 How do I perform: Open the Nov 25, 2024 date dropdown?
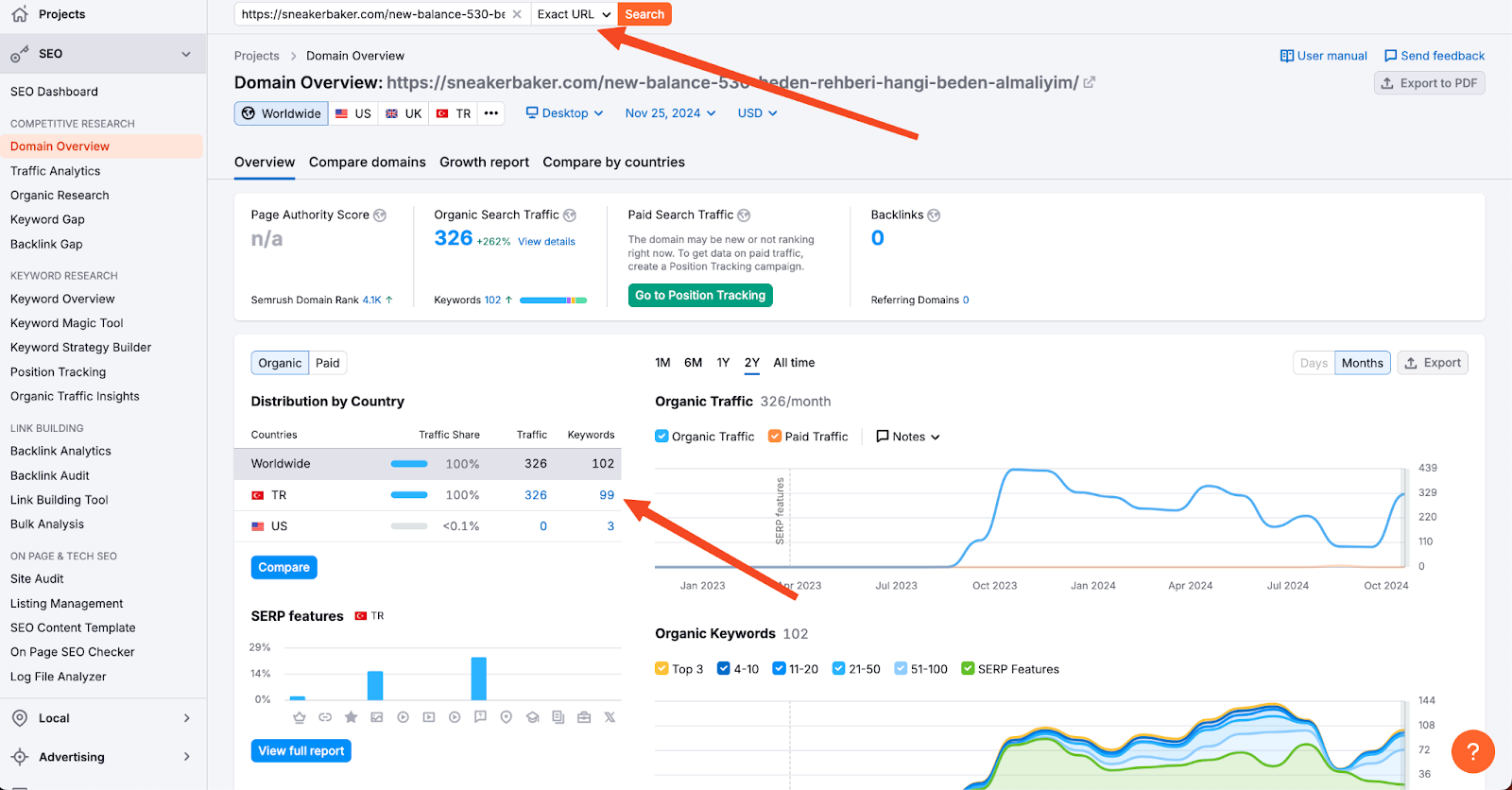(x=670, y=113)
